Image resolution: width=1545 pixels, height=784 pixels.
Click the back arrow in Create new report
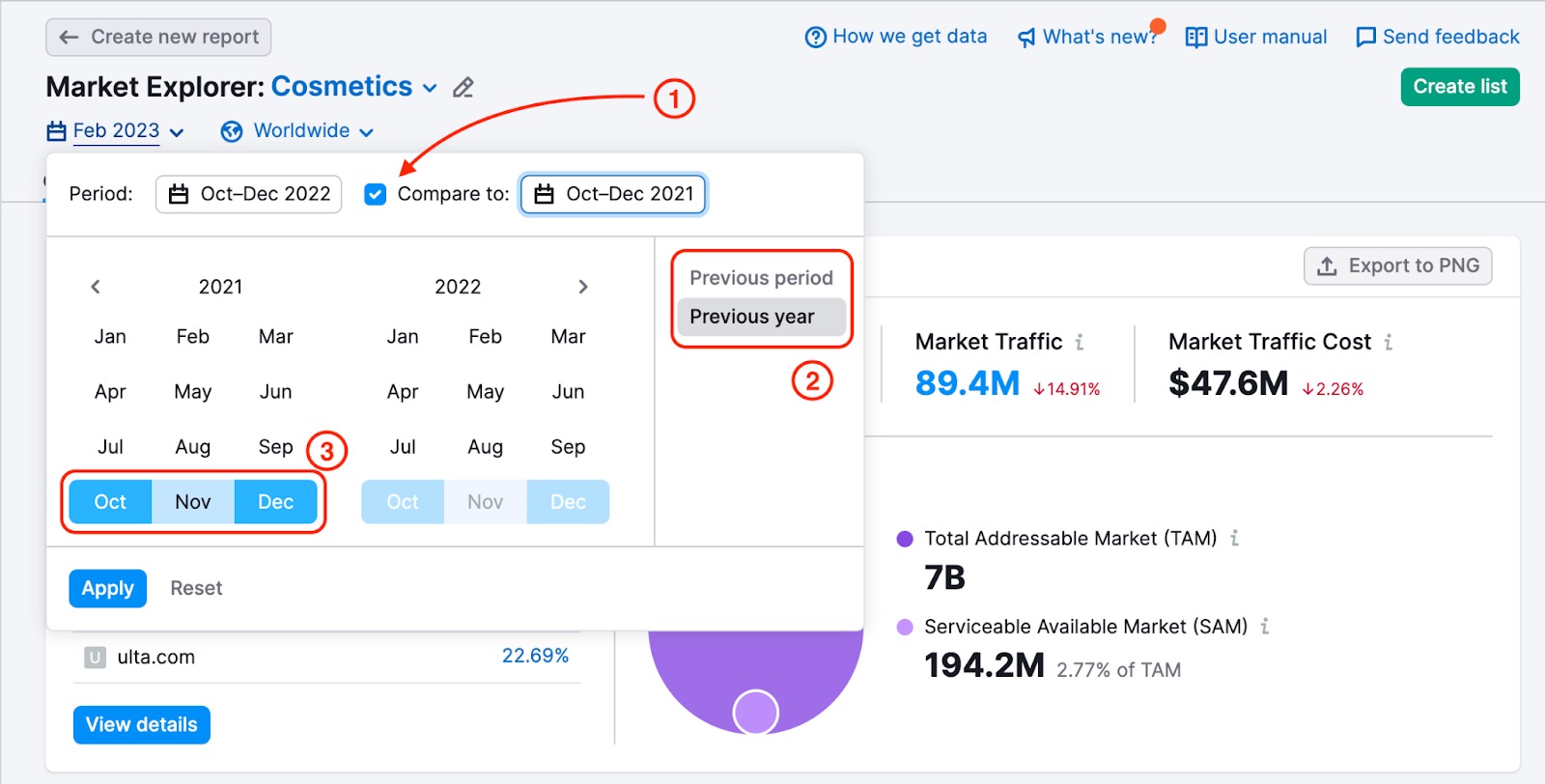[69, 37]
